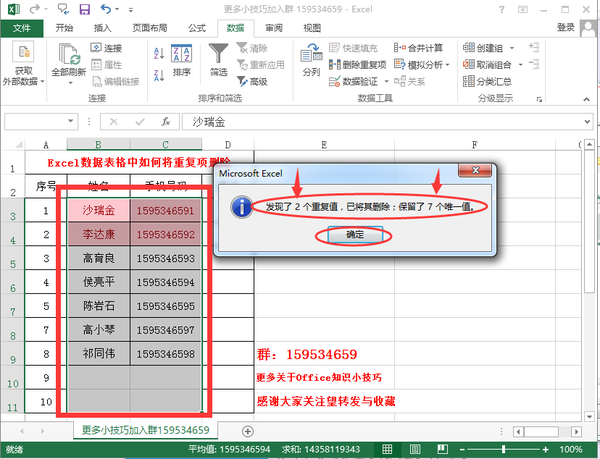Collapse the ribbon with chevron
Screen dimensions: 600x459
(x=587, y=99)
